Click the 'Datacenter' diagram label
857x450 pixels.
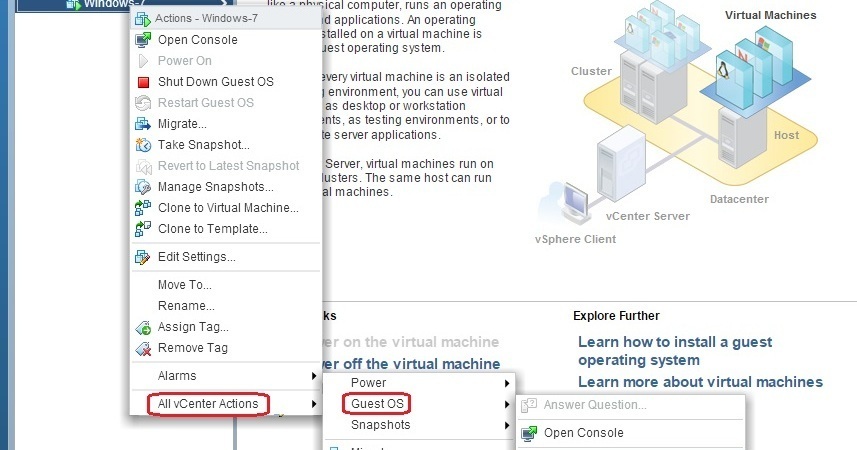pos(739,200)
